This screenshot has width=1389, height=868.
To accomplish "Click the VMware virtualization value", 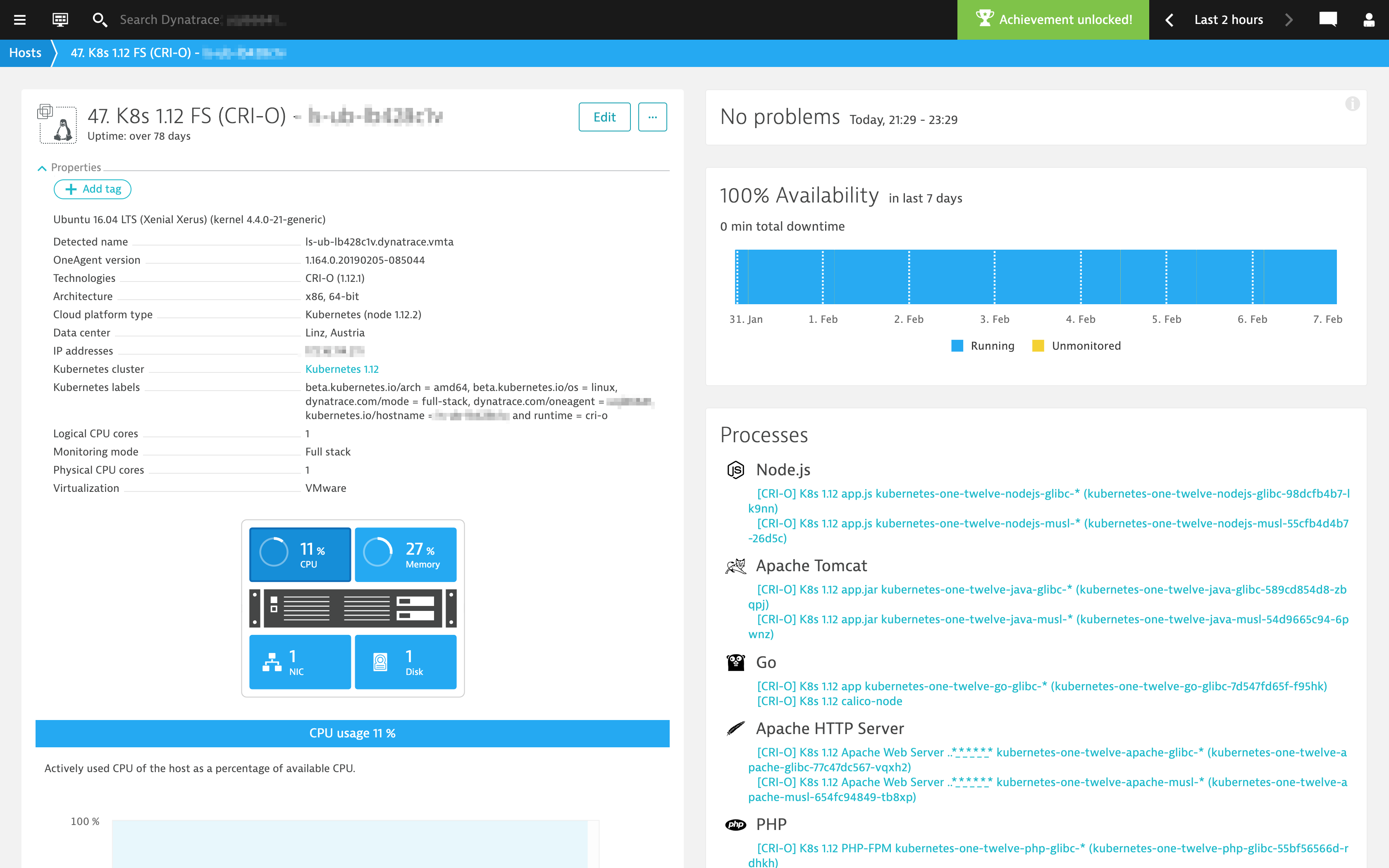I will pos(325,488).
